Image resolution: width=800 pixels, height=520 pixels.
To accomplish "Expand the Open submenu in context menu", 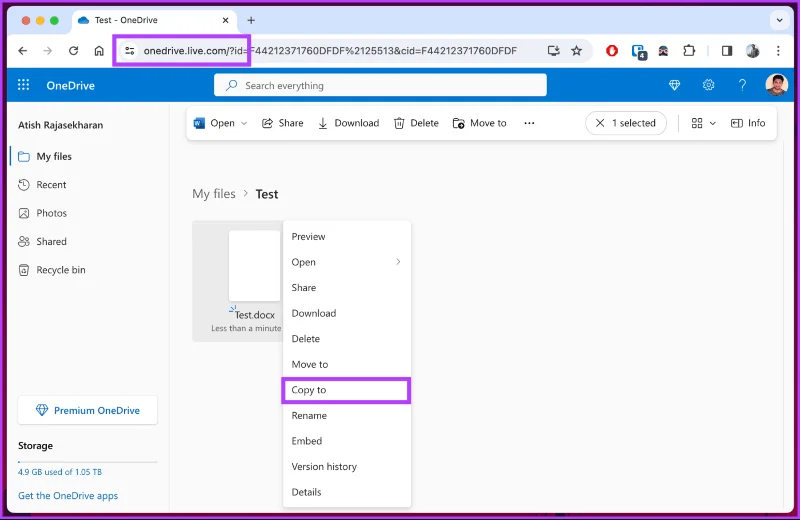I will (347, 262).
